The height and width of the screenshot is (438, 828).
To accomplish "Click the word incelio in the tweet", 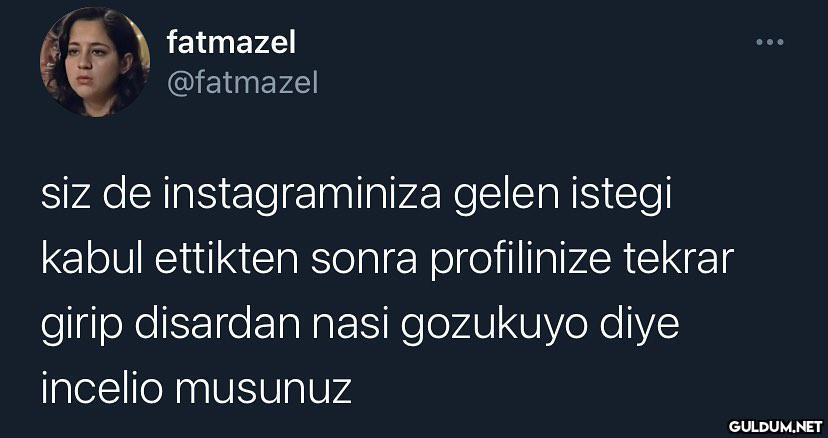I will (102, 389).
